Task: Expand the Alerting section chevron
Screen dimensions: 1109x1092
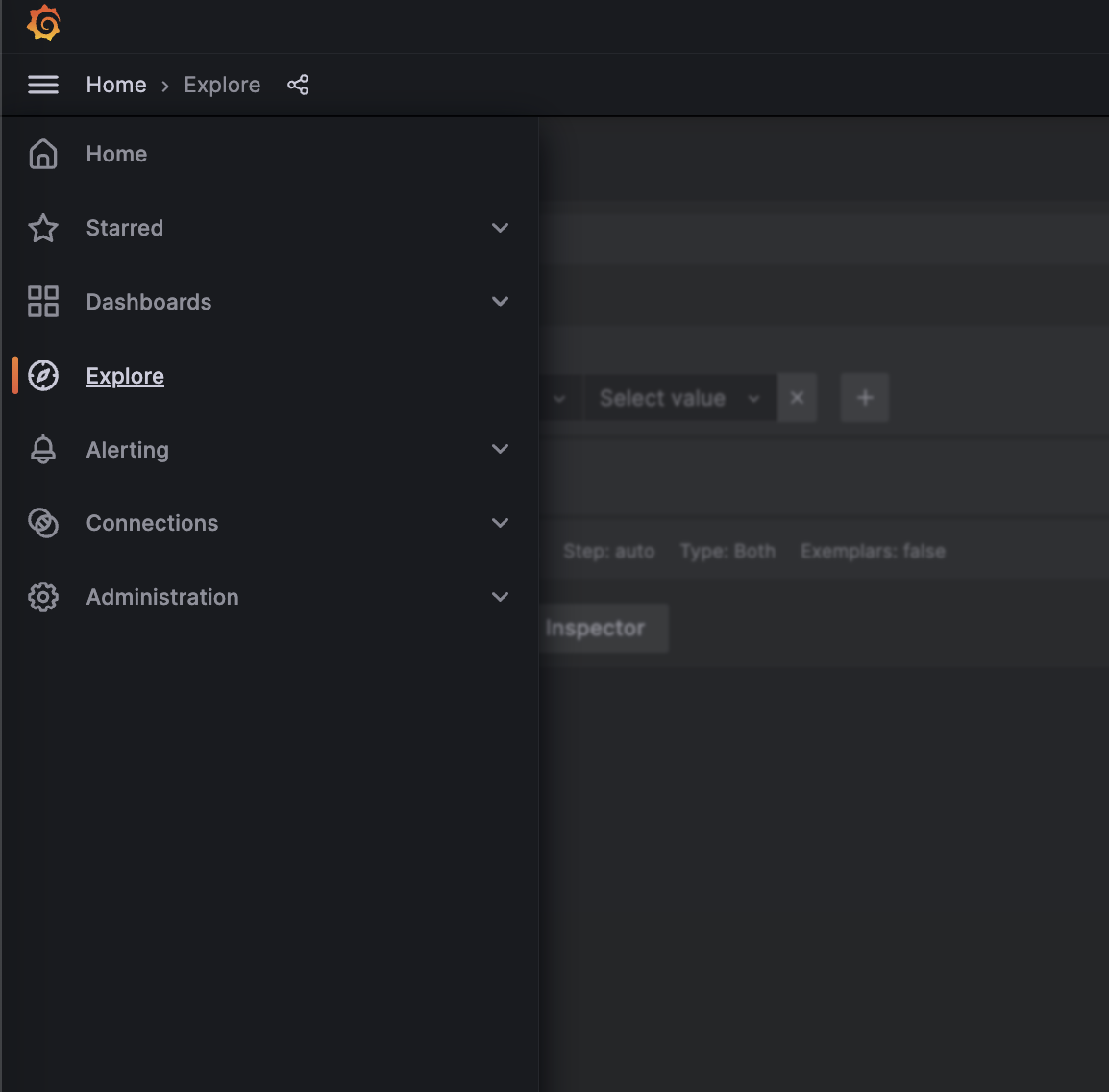Action: pos(500,449)
